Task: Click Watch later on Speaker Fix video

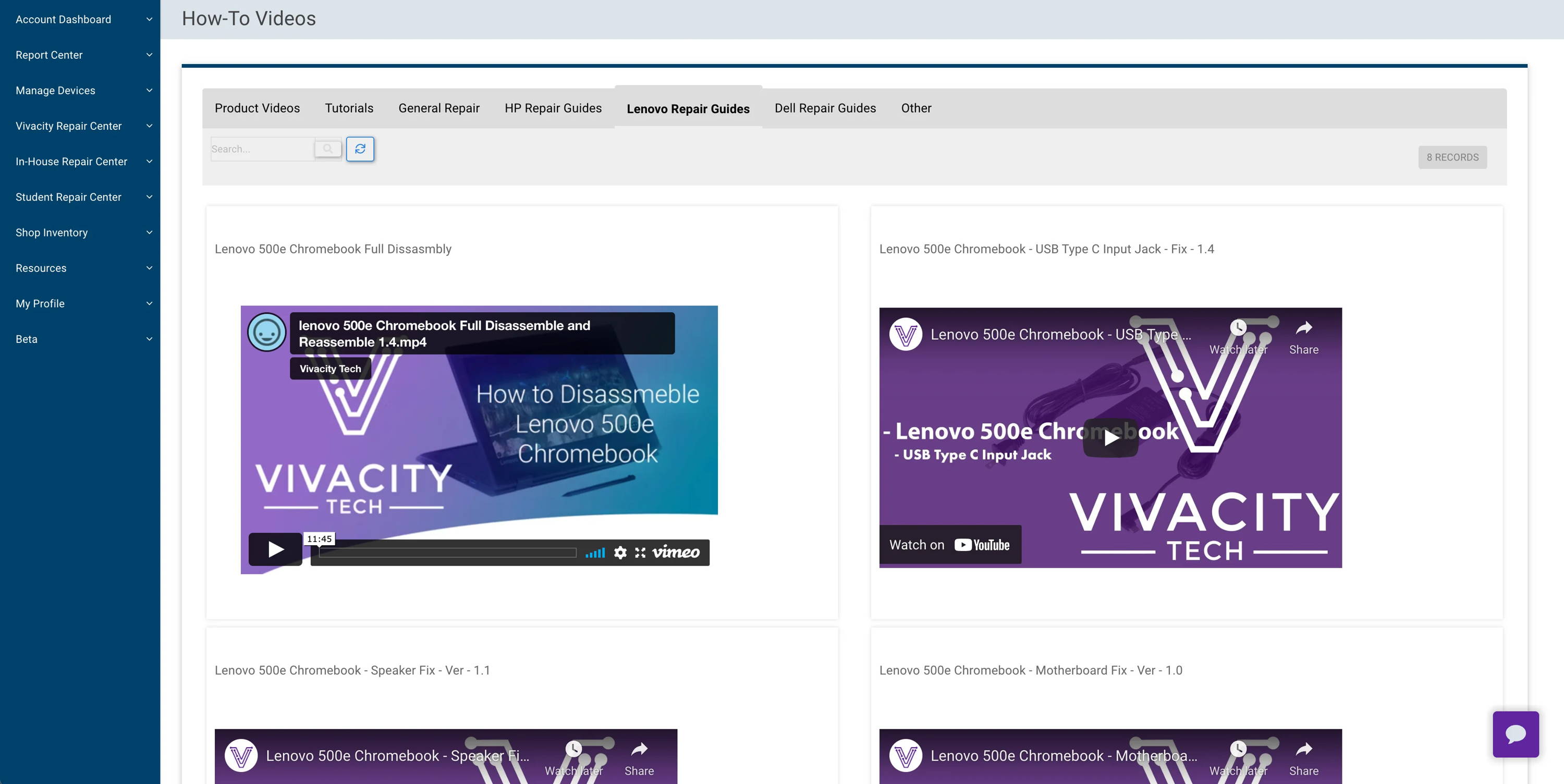Action: click(573, 759)
